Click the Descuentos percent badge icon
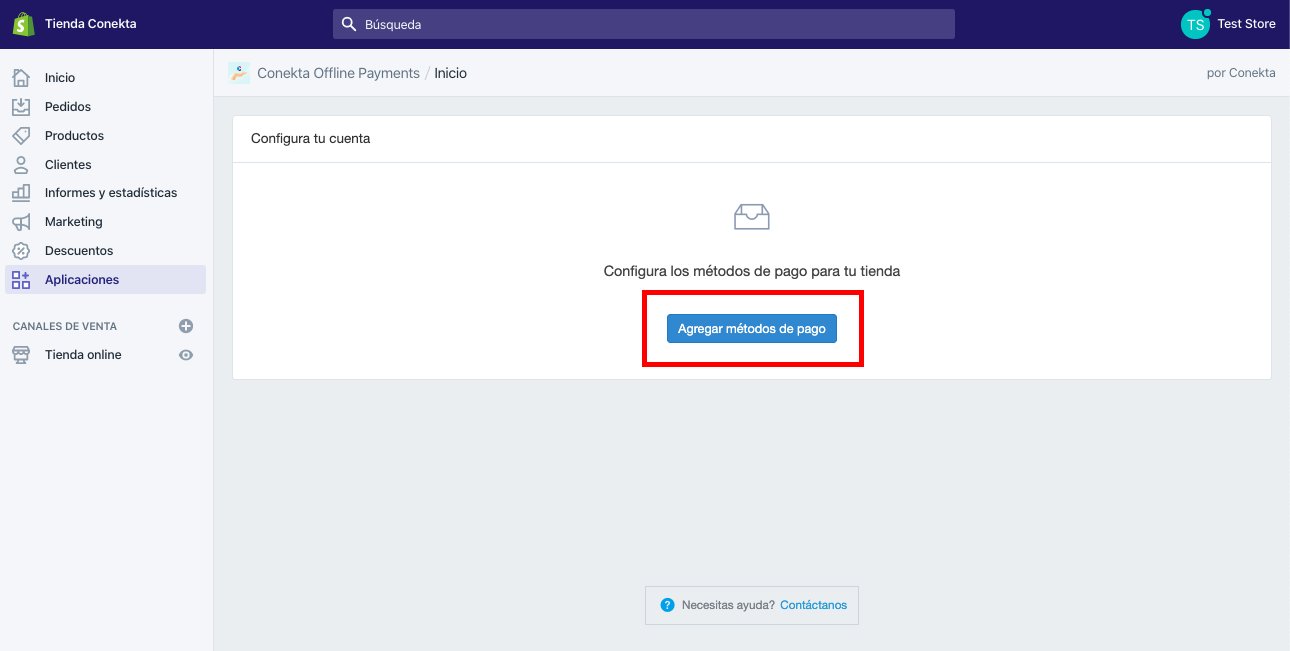 click(21, 250)
